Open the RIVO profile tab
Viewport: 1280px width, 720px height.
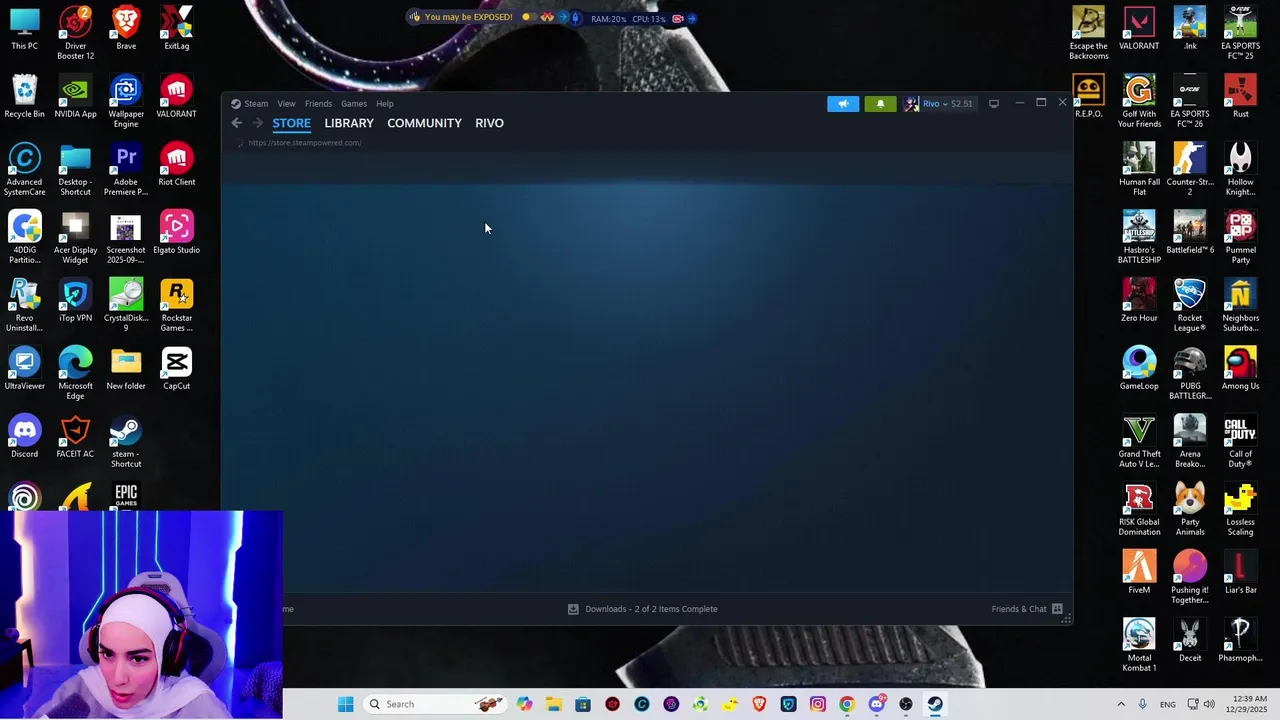(489, 123)
